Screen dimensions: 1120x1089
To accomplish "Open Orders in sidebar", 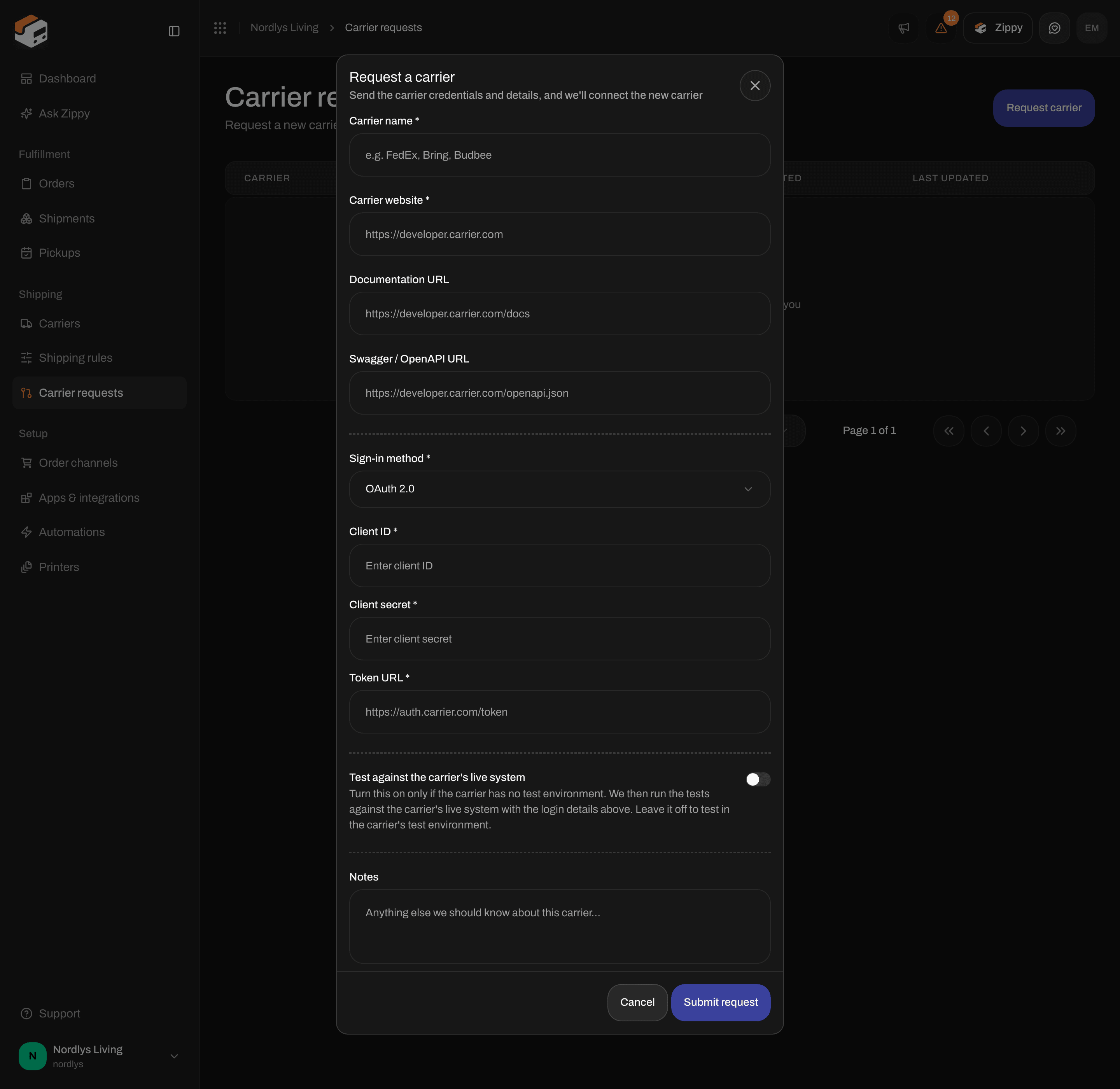I will pyautogui.click(x=100, y=184).
